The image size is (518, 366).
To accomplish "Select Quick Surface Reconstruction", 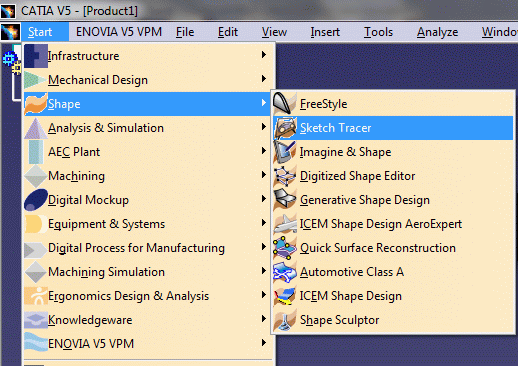I will coord(393,248).
